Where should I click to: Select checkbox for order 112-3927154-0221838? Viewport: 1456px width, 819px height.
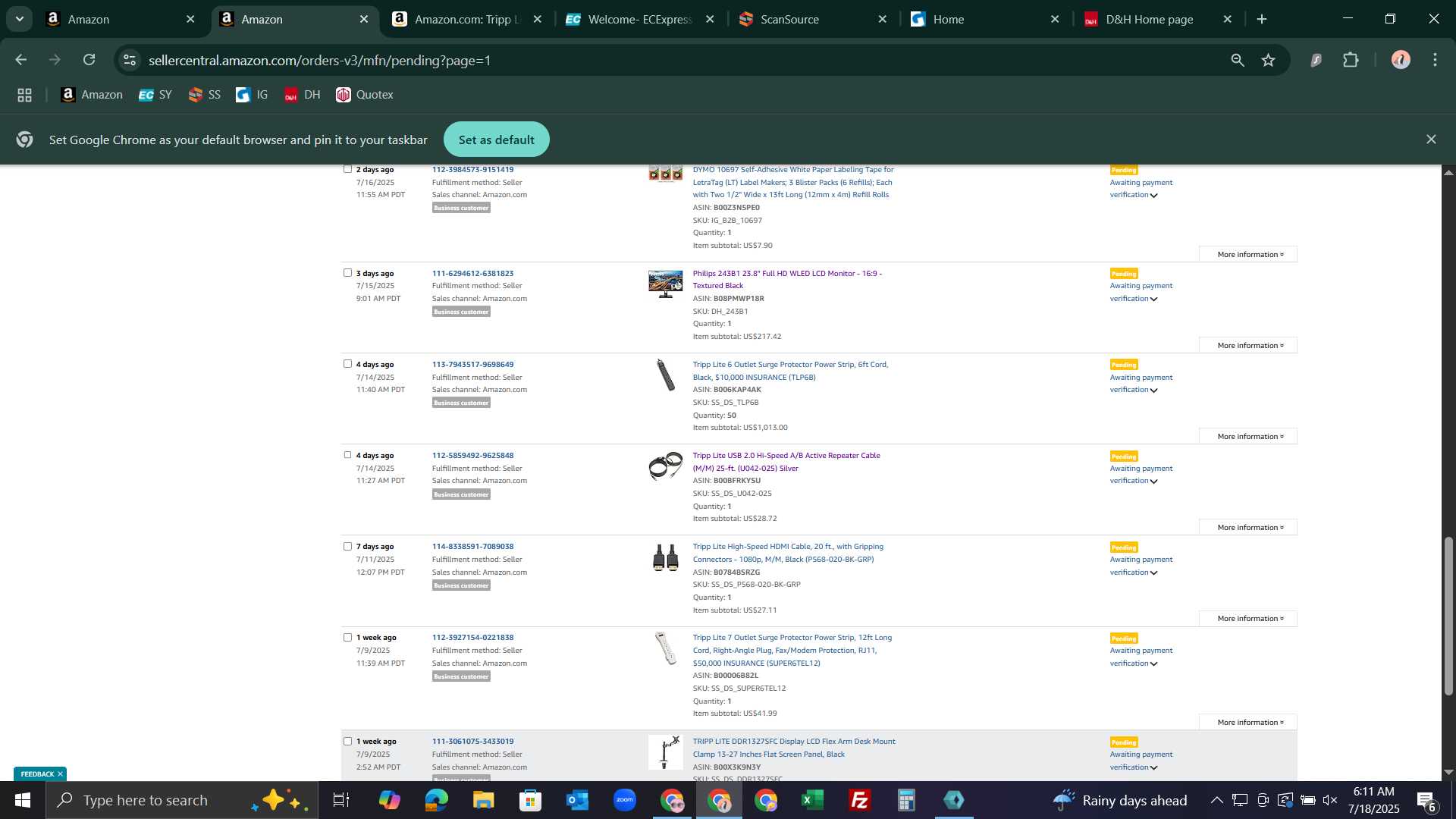[347, 637]
